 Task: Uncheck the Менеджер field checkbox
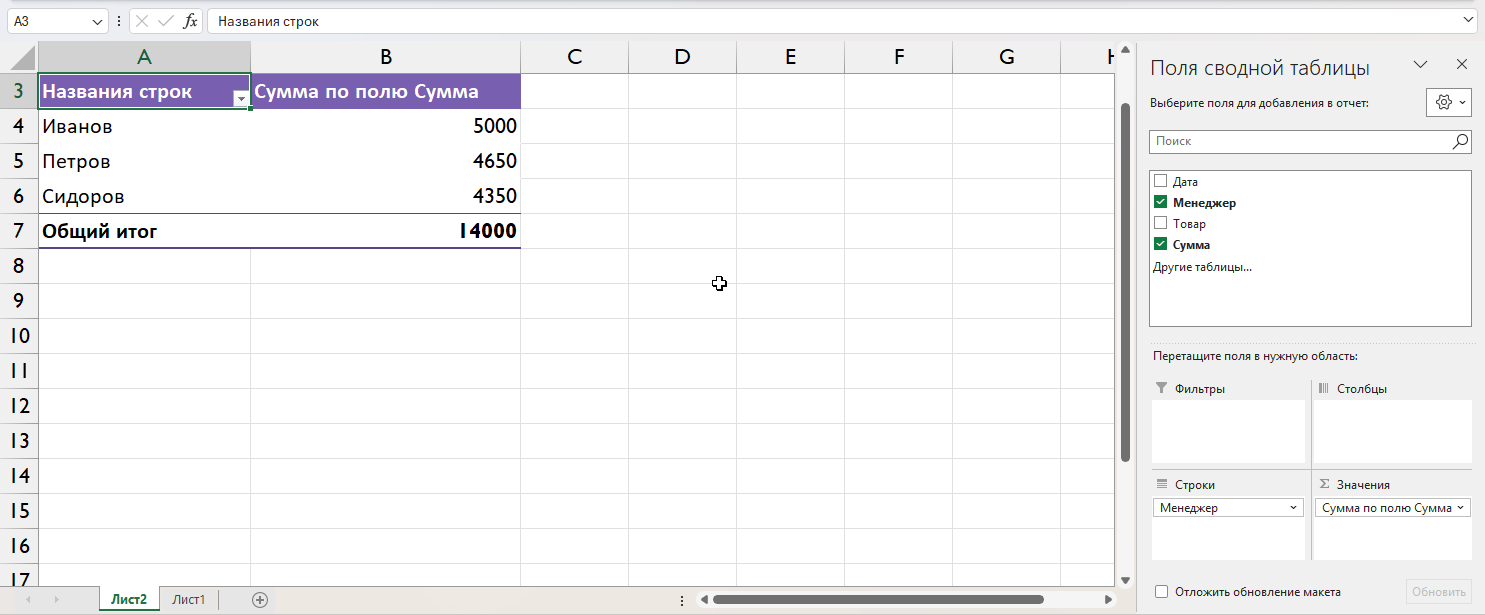point(1160,203)
